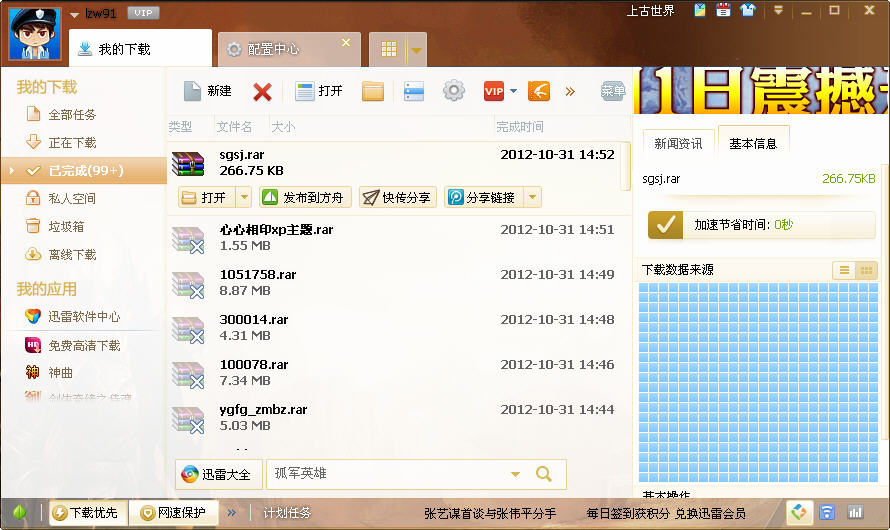
Task: Click the 分享链接 button
Action: [484, 197]
